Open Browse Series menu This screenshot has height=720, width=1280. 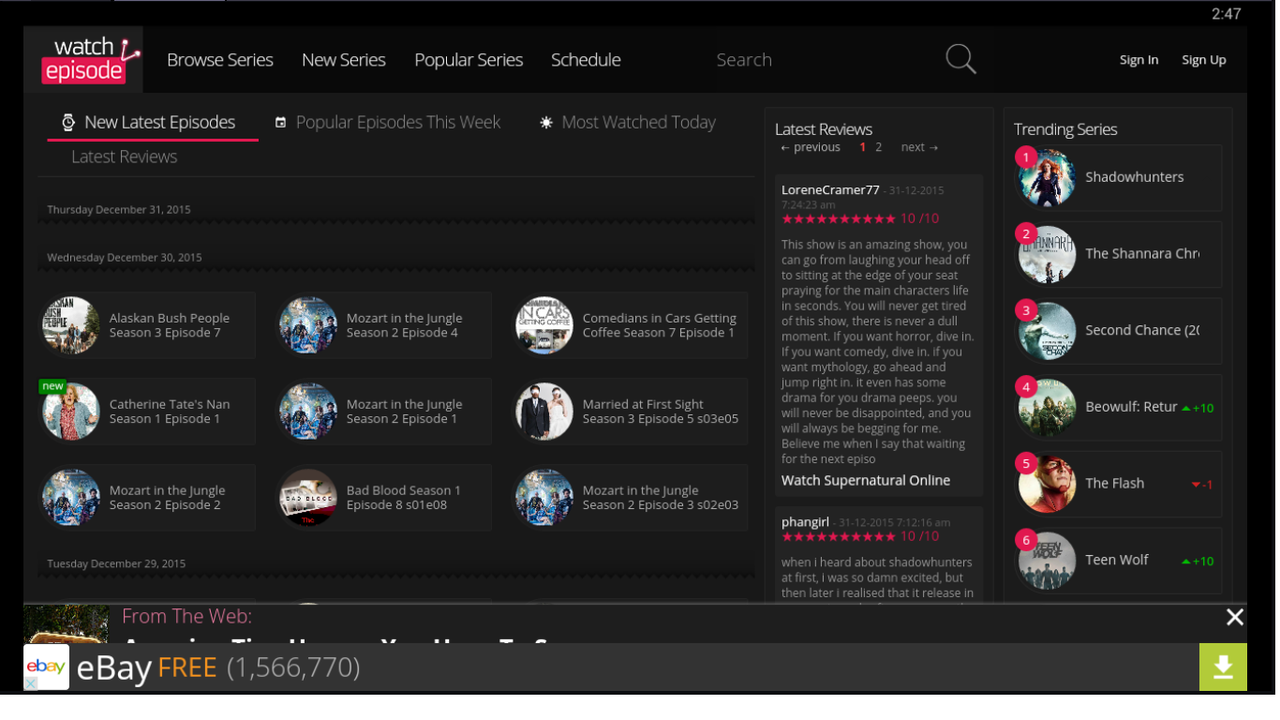[x=219, y=60]
